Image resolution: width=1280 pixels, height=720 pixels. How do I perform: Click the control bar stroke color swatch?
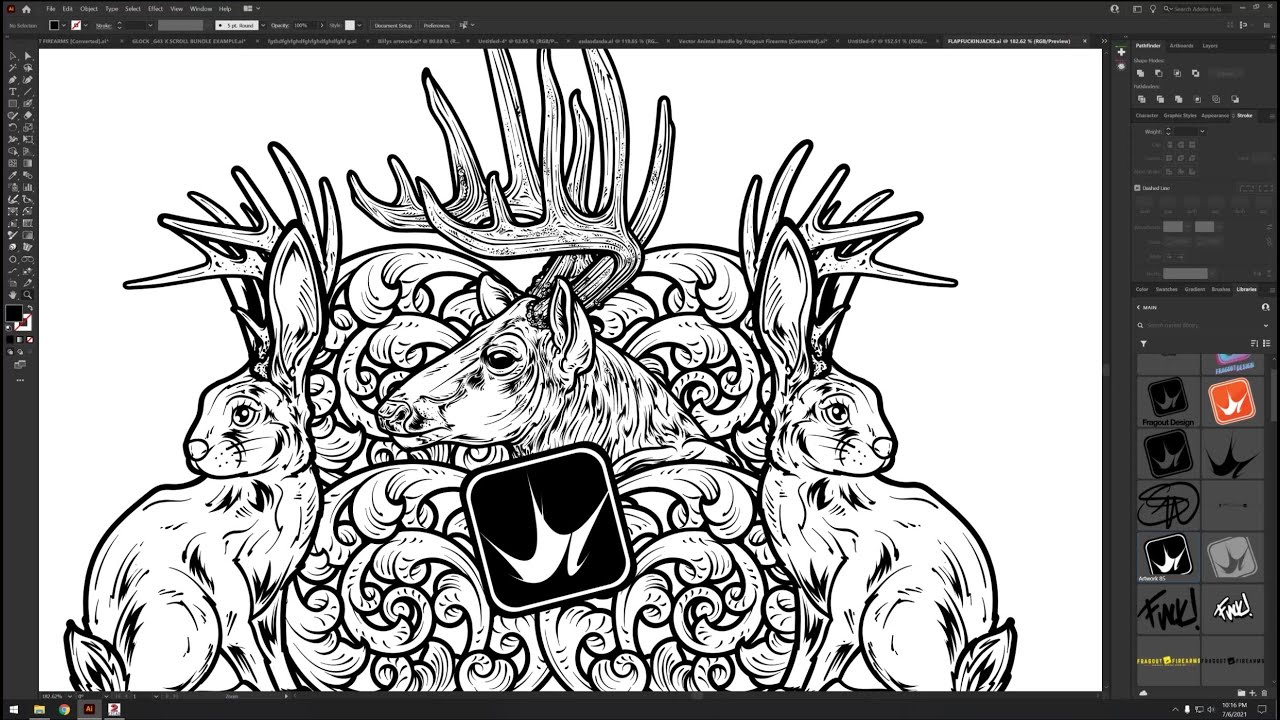pyautogui.click(x=77, y=25)
